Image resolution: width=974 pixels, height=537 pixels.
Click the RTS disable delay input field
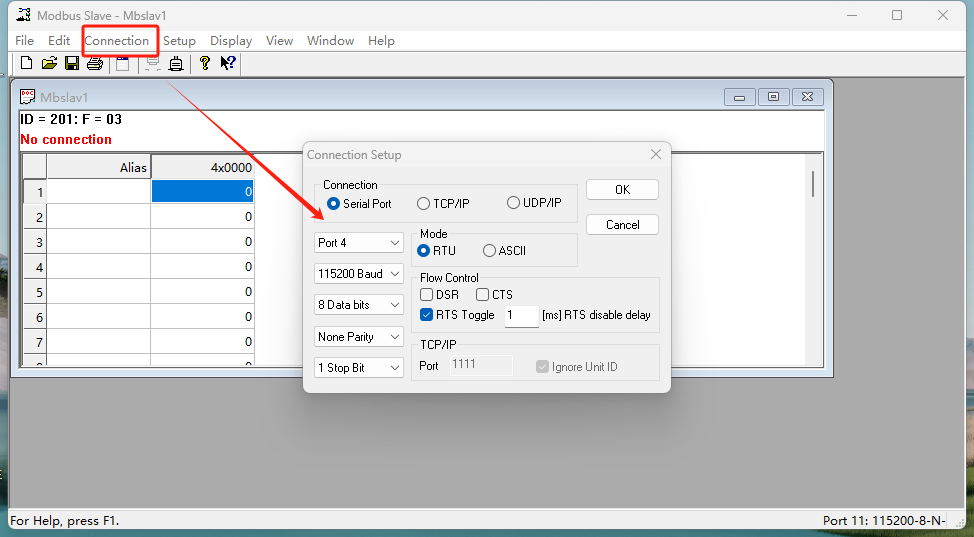(x=521, y=316)
